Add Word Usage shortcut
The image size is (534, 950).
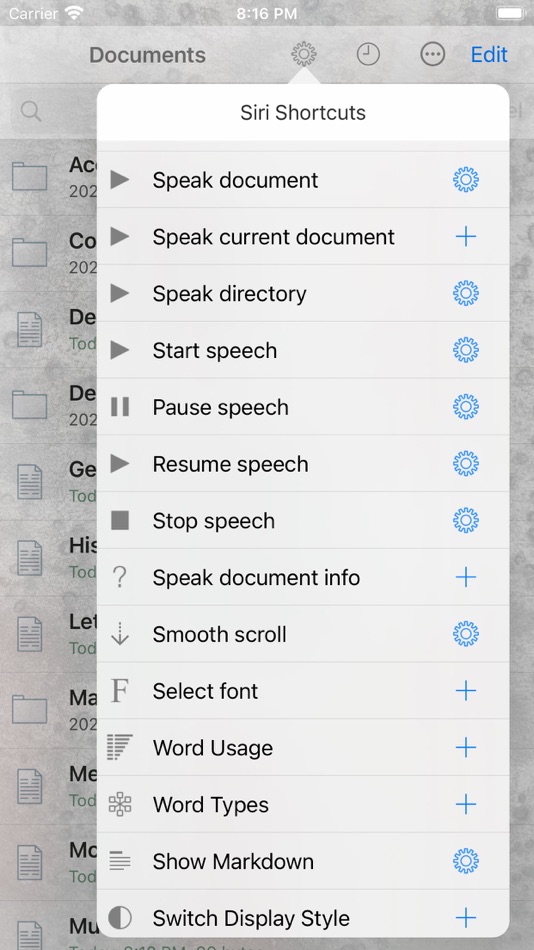[466, 748]
